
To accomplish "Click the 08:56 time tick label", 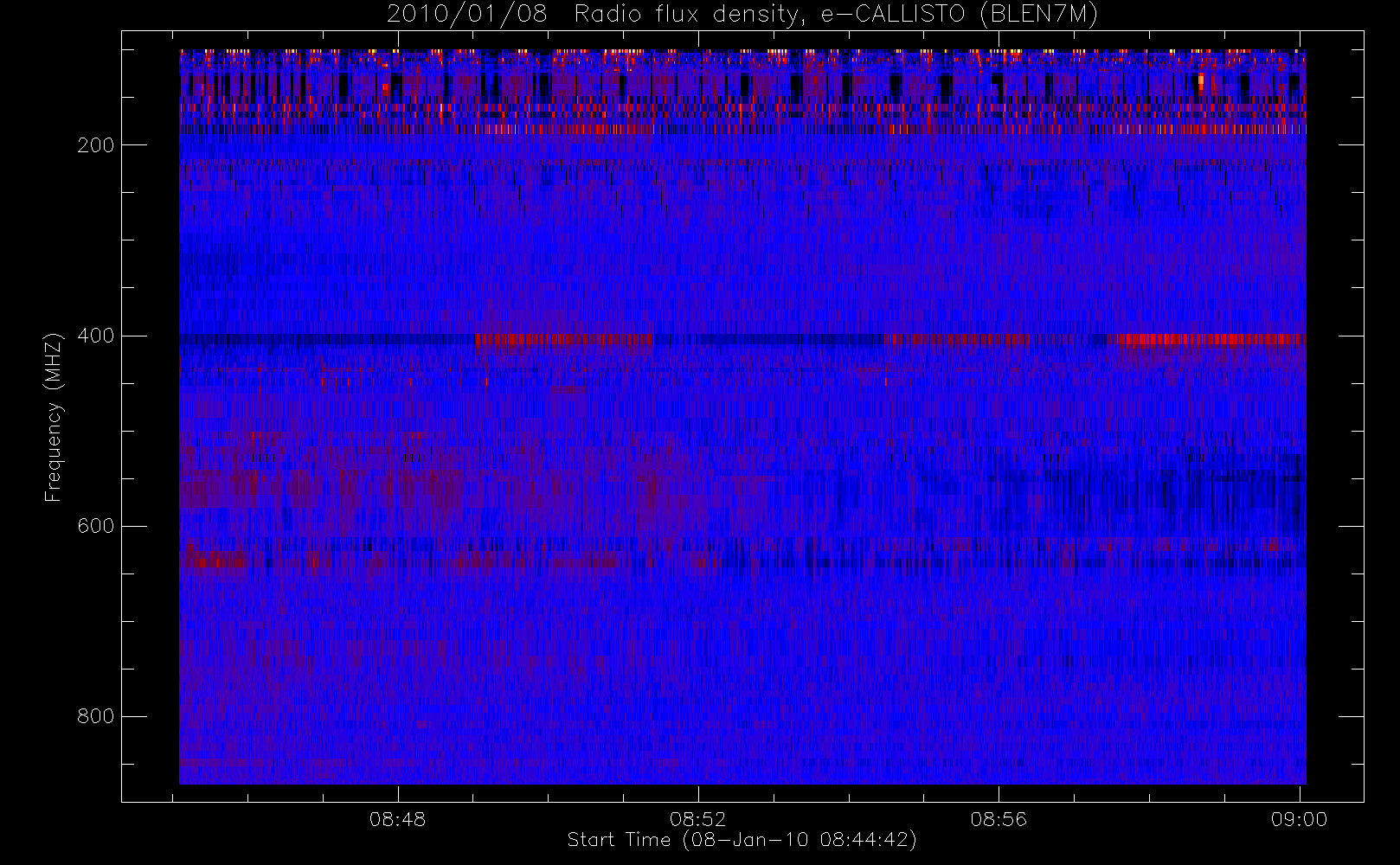I will [x=999, y=819].
